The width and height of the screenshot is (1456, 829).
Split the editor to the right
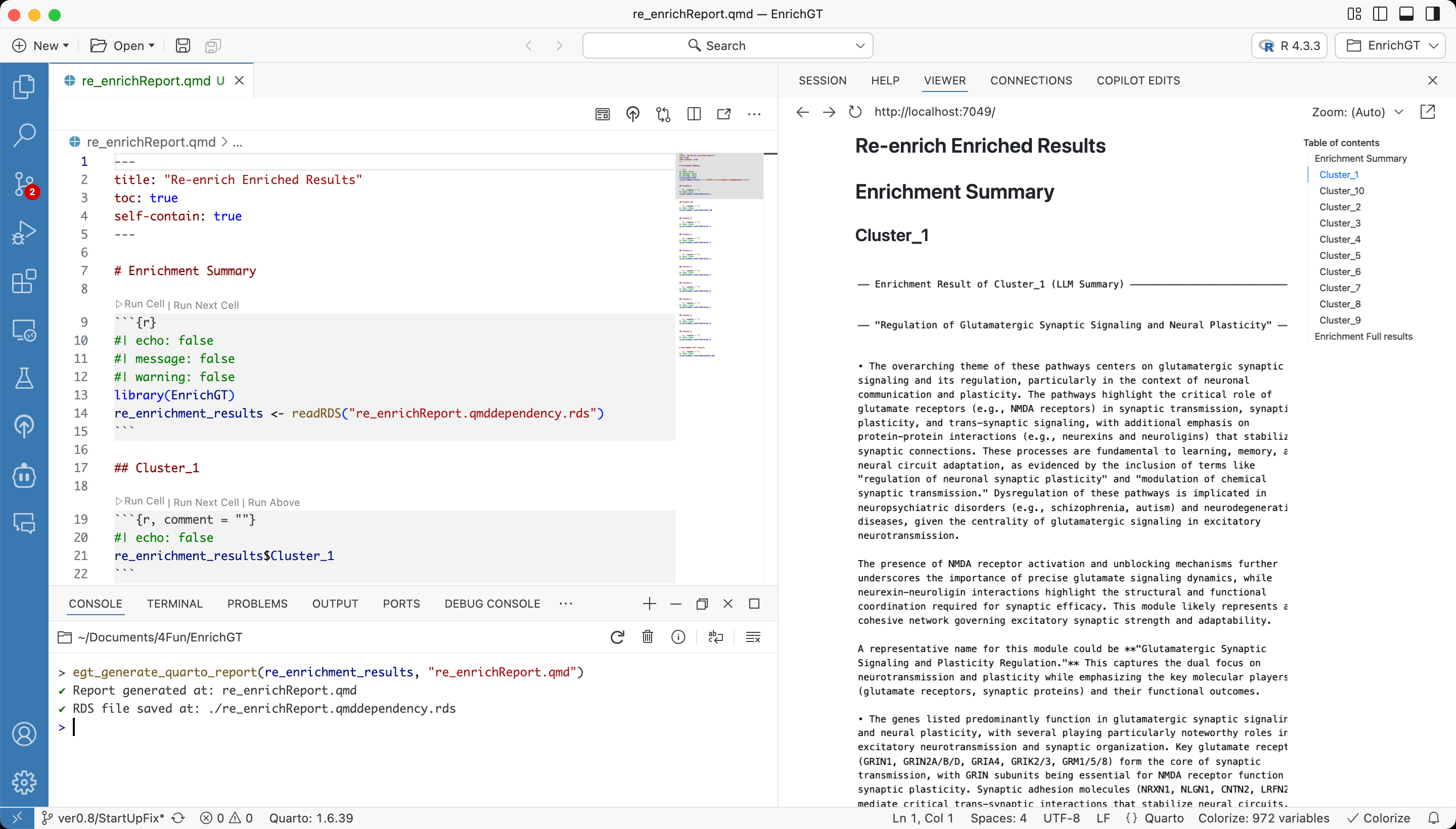694,114
